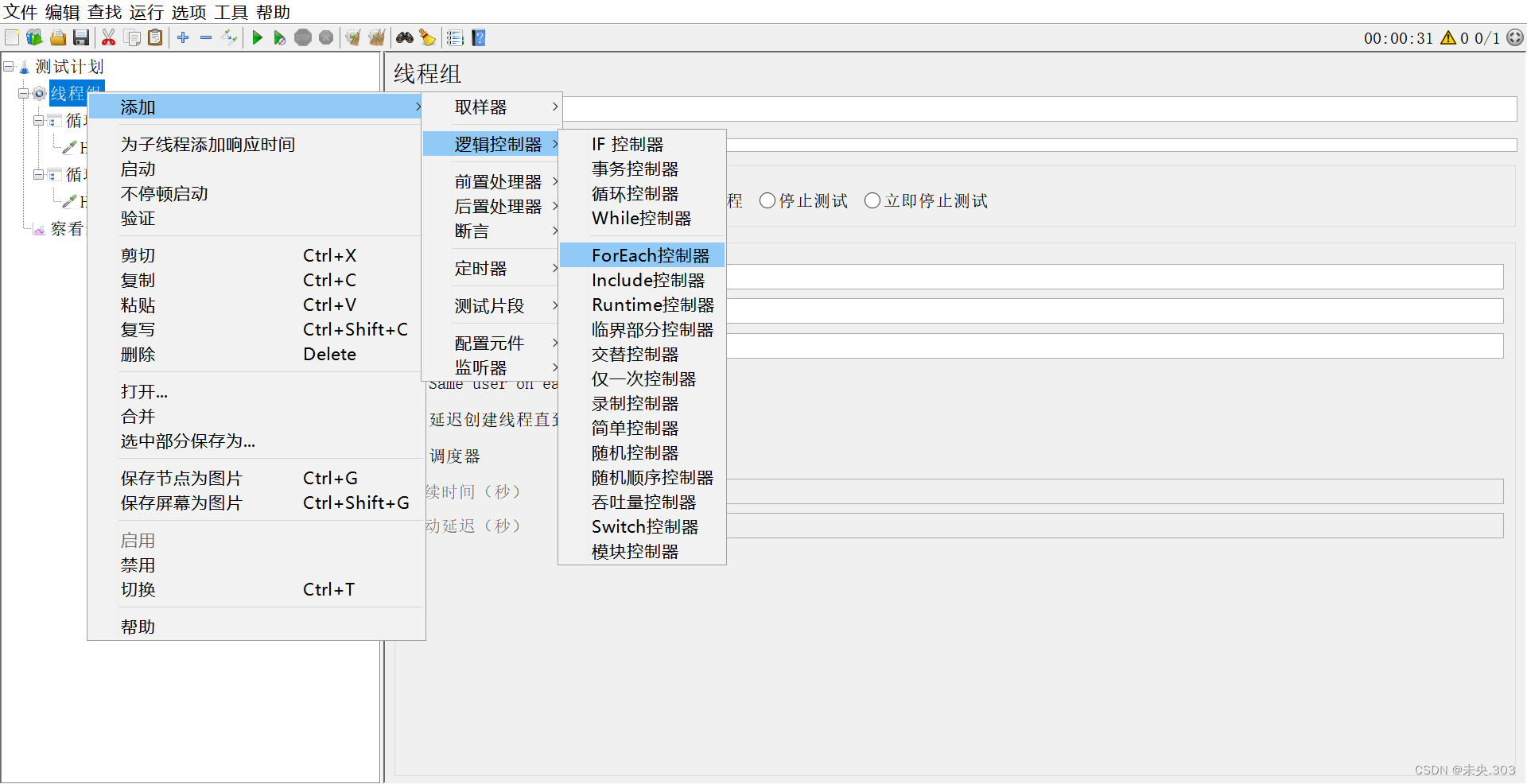Click 验证 in the context menu
Viewport: 1527px width, 784px height.
pos(256,218)
